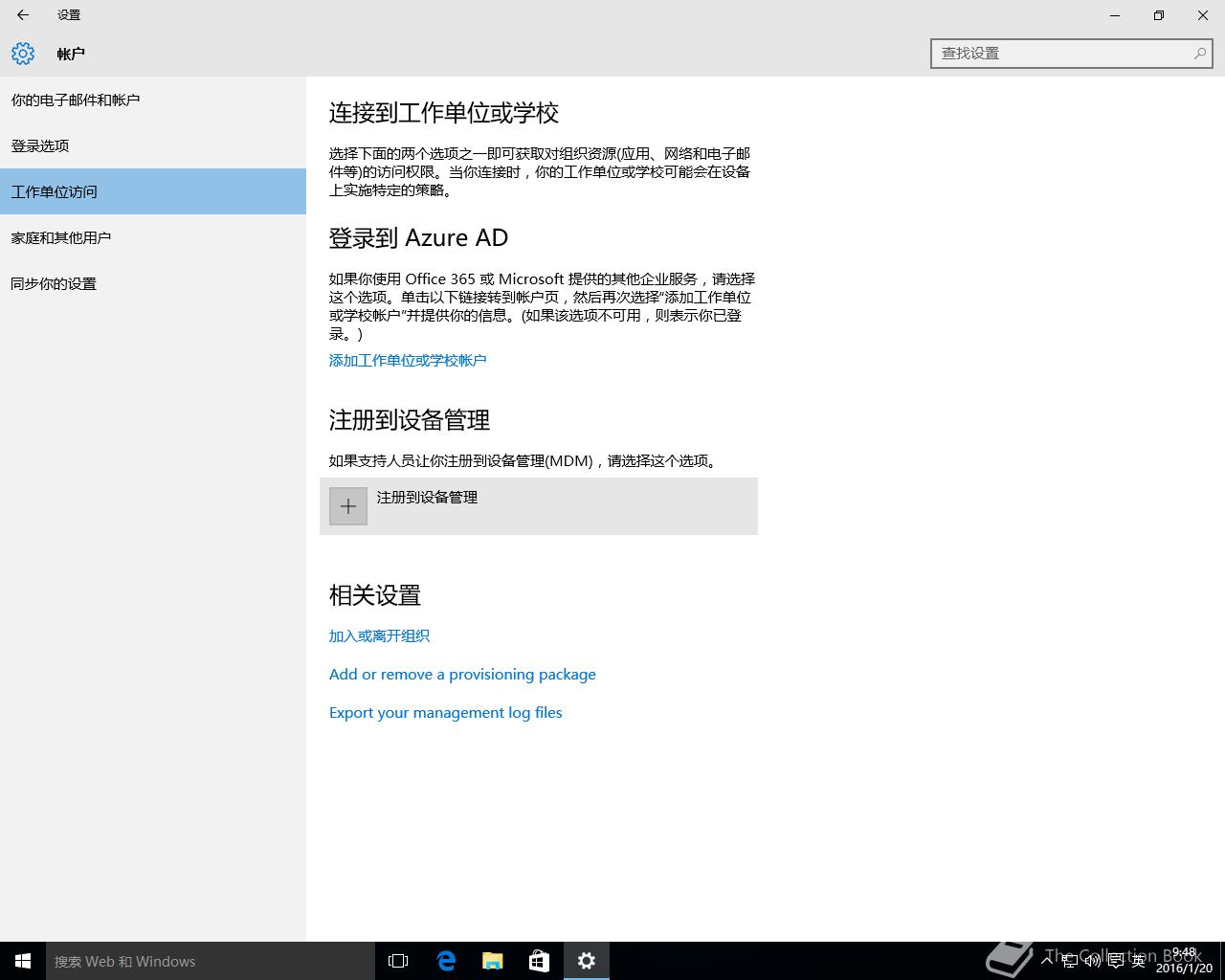Restore down the Settings window
1225x980 pixels.
tap(1159, 15)
